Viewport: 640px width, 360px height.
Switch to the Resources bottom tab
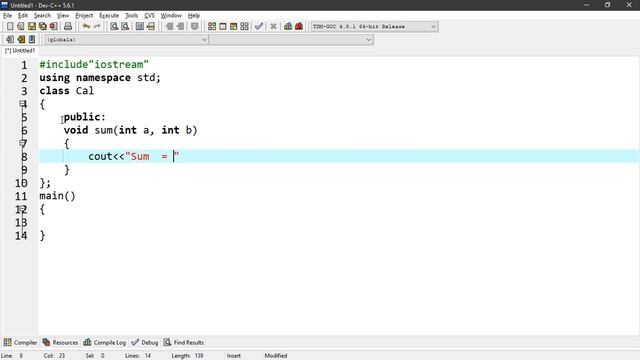(60, 342)
